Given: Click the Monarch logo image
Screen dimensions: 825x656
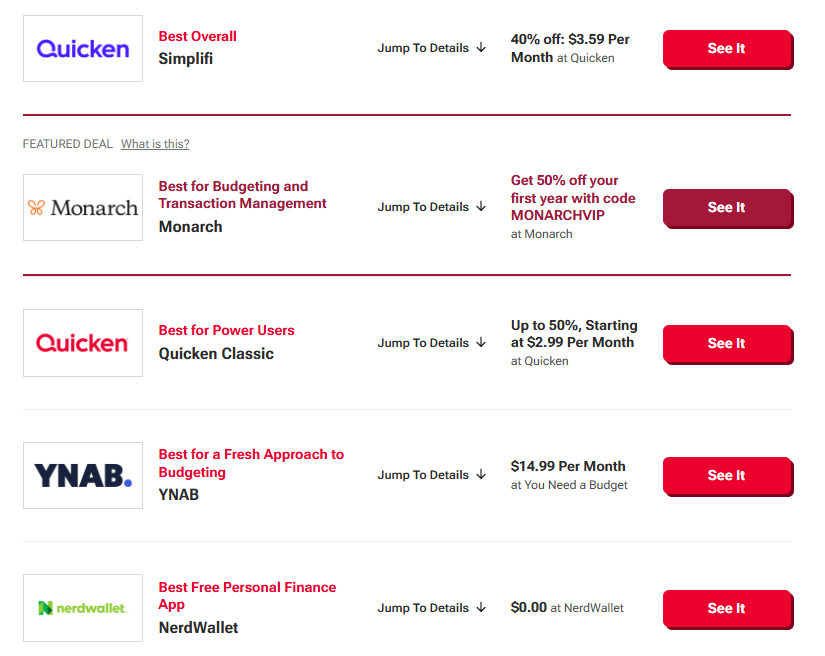Looking at the screenshot, I should 83,208.
